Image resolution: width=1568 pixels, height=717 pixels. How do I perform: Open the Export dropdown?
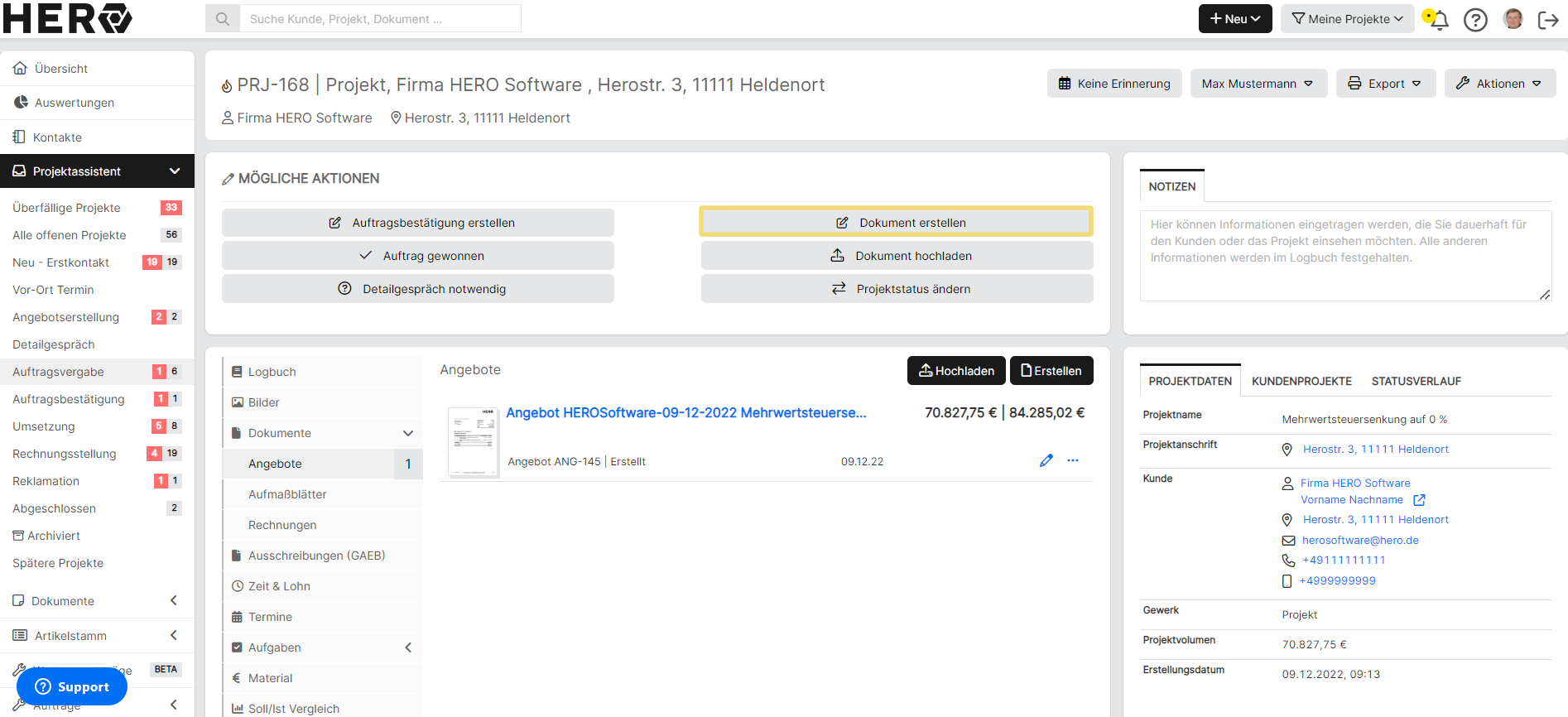[1386, 84]
